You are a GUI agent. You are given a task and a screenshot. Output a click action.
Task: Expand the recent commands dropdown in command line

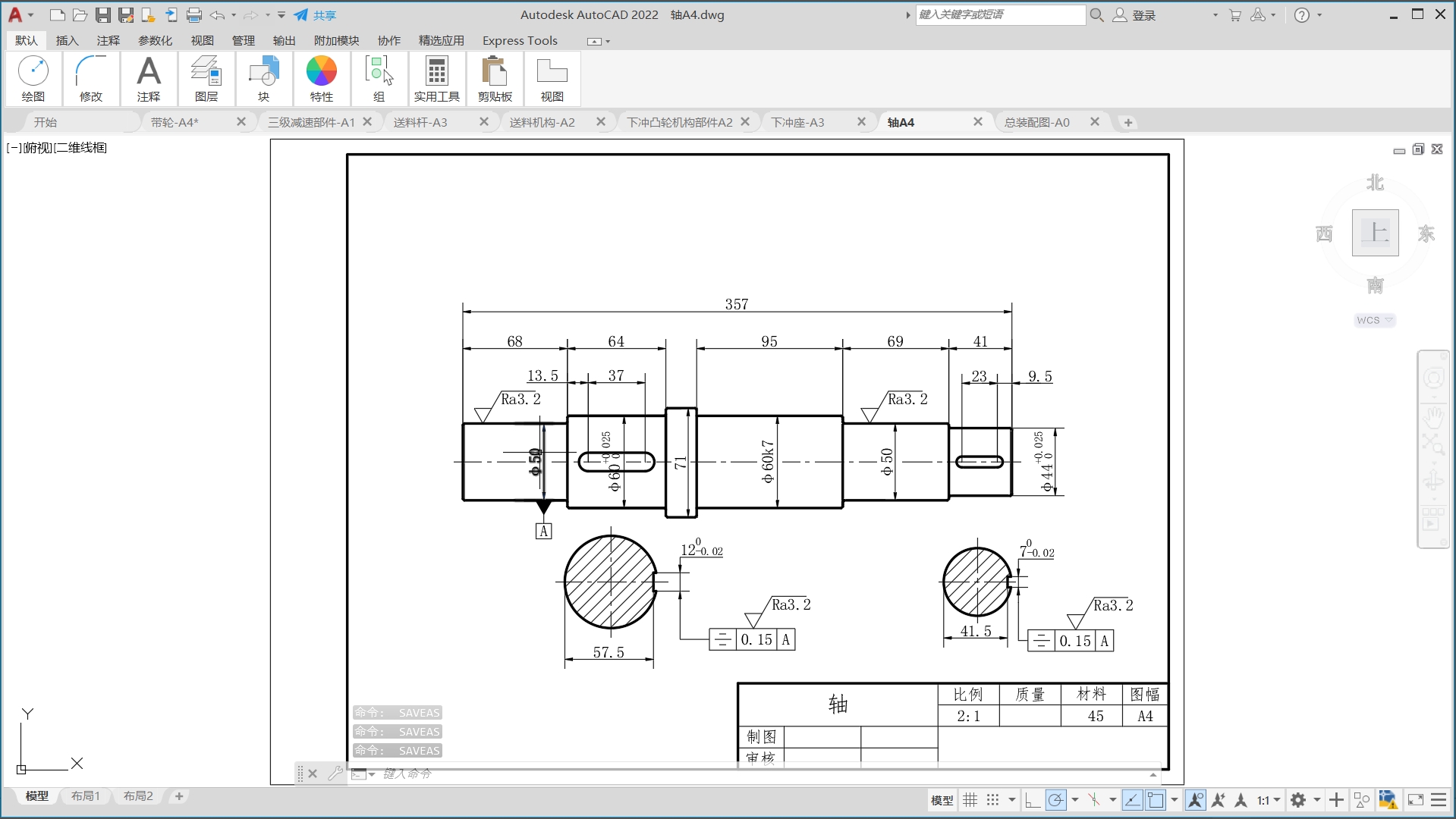(363, 774)
